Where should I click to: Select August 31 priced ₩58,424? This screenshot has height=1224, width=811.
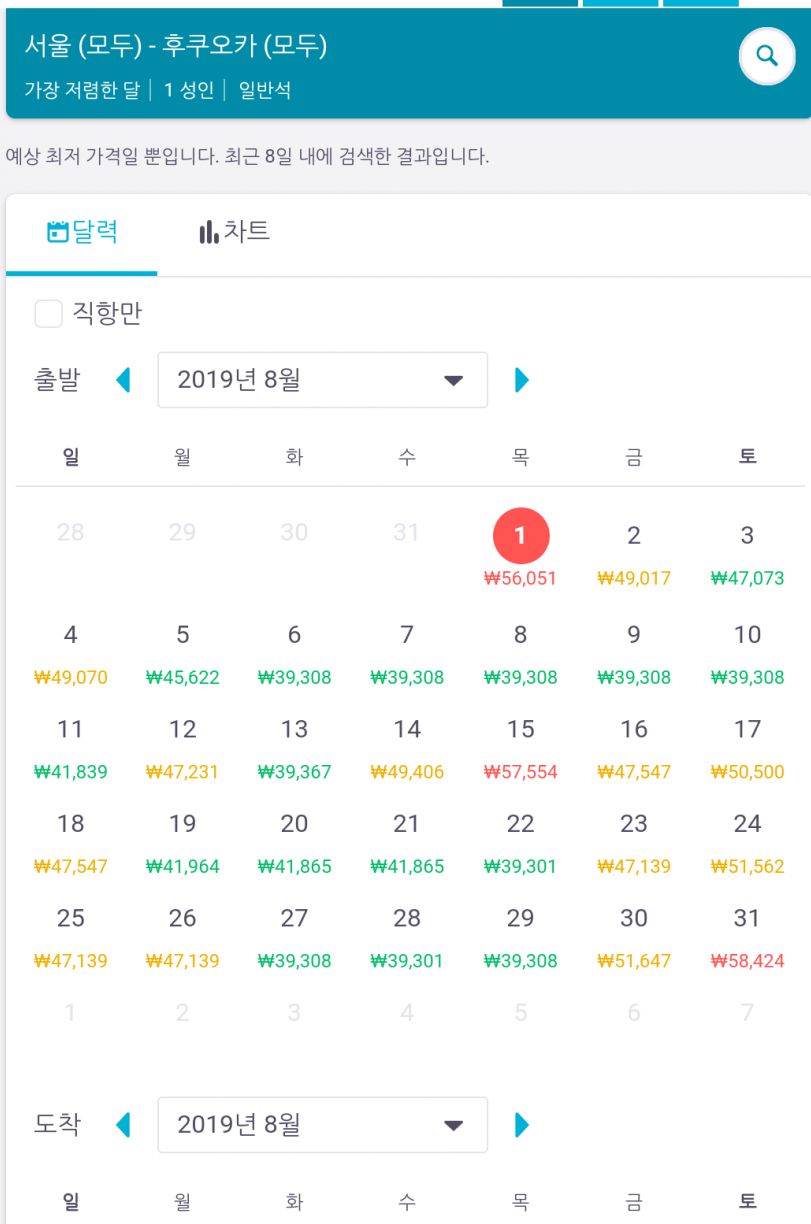click(x=747, y=938)
